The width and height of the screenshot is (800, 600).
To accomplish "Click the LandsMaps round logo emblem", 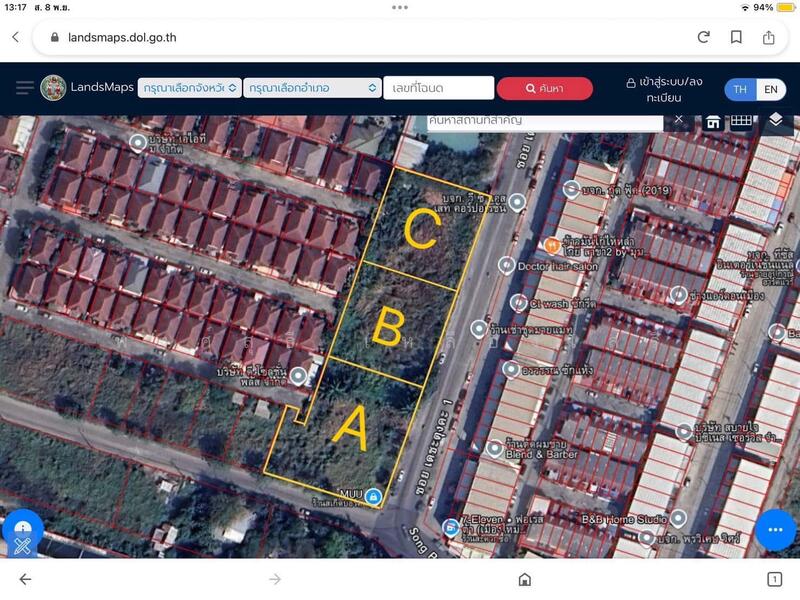I will point(53,88).
